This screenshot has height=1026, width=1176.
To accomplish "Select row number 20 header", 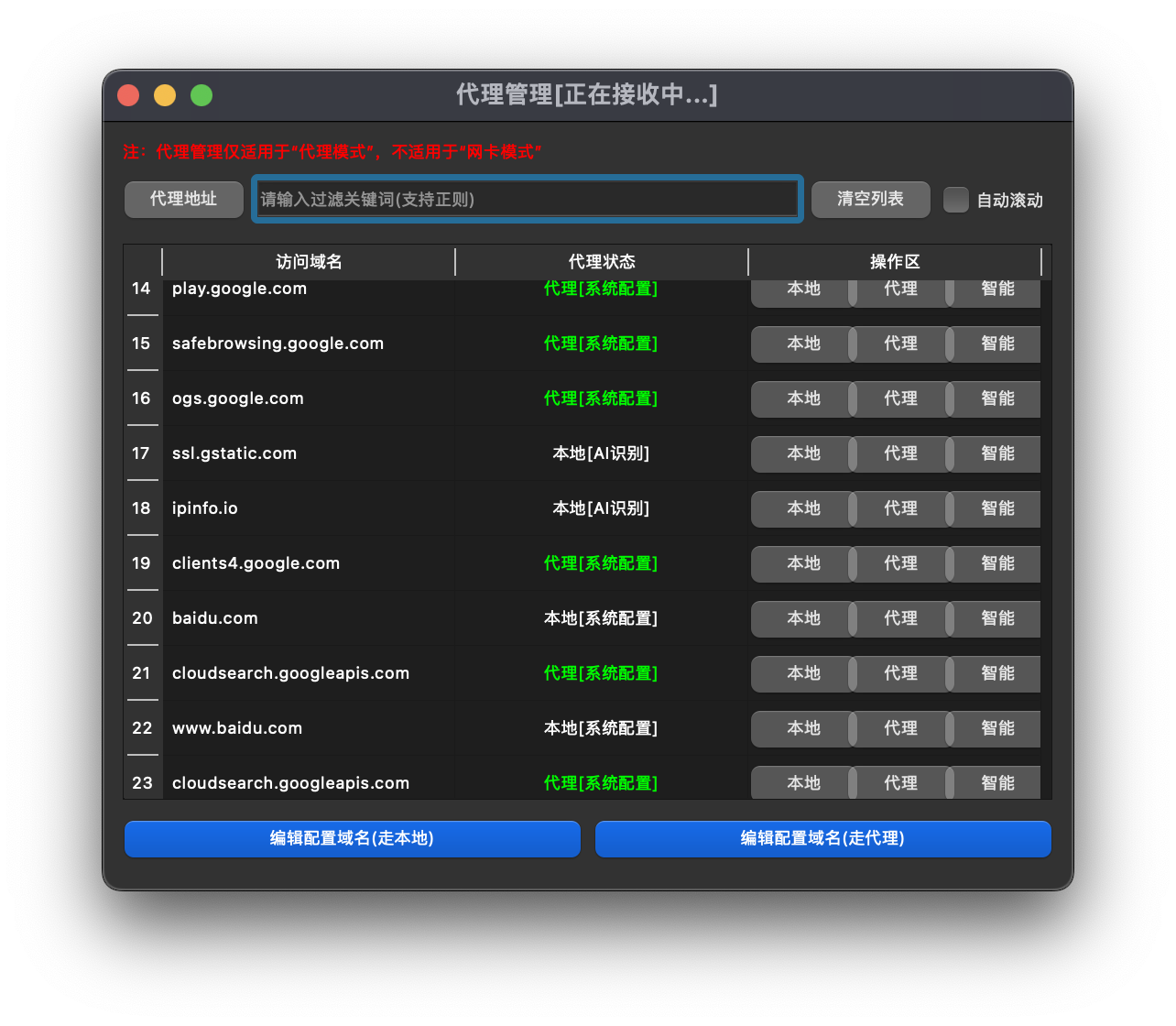I will (142, 618).
